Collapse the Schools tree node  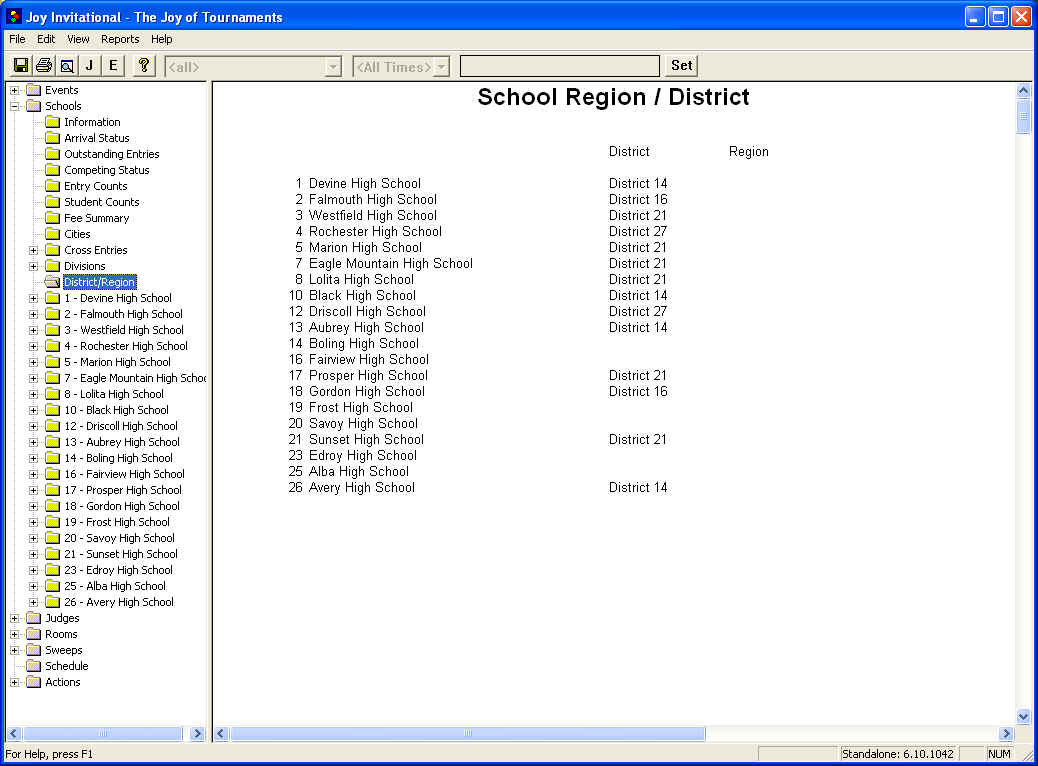[x=15, y=106]
